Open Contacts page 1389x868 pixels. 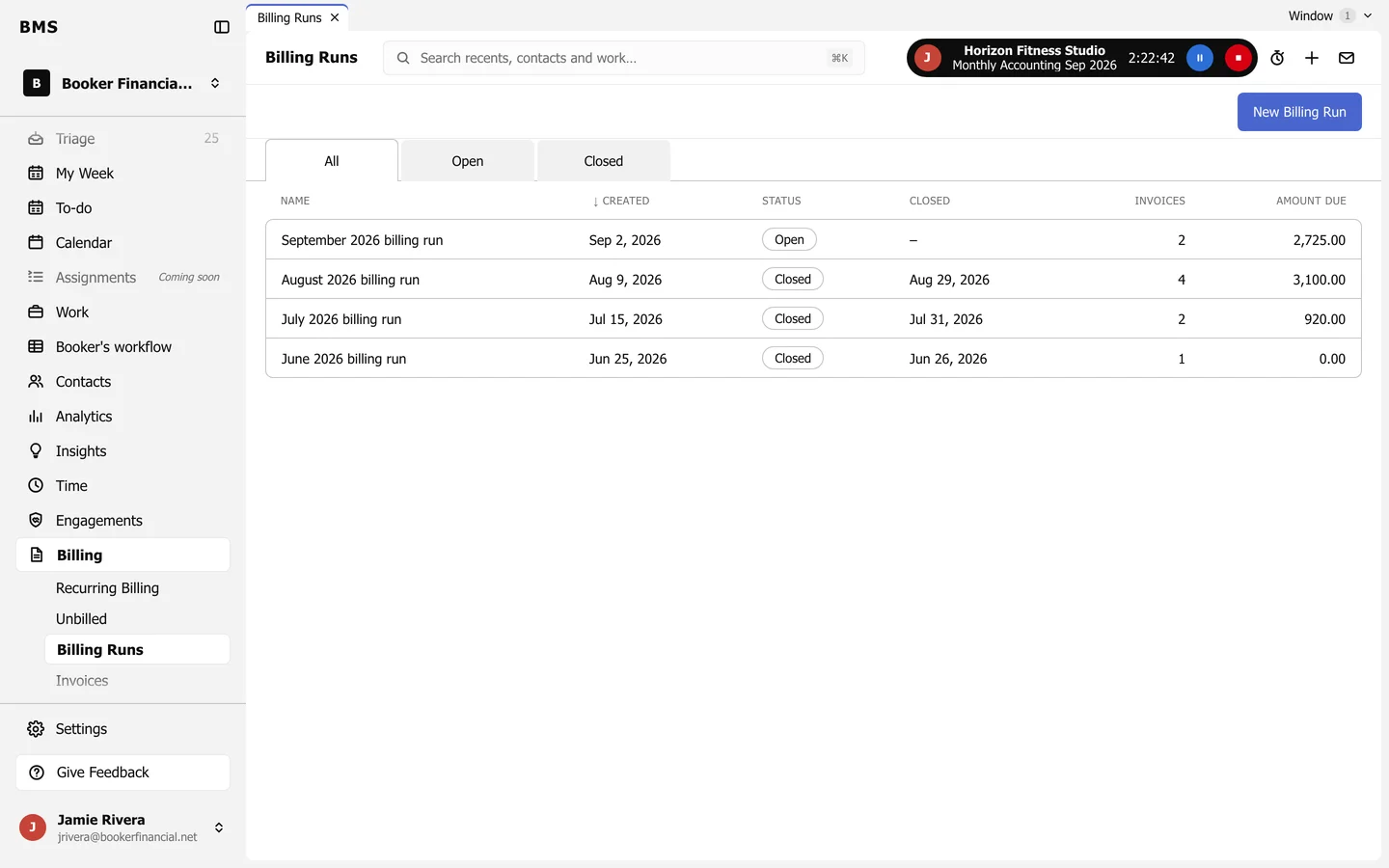coord(123,382)
